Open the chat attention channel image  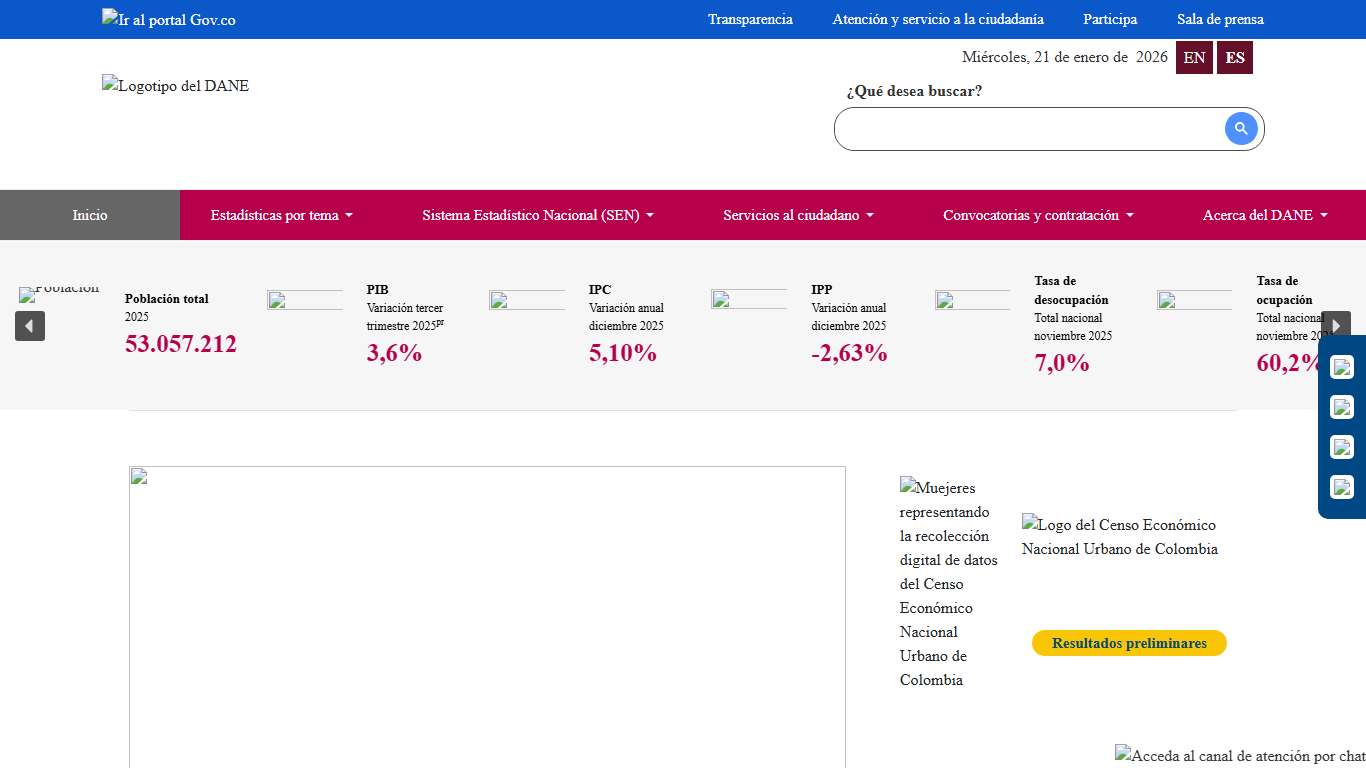[x=1240, y=756]
